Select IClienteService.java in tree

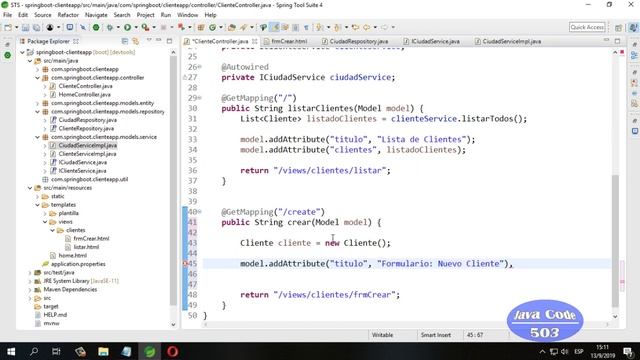82,171
